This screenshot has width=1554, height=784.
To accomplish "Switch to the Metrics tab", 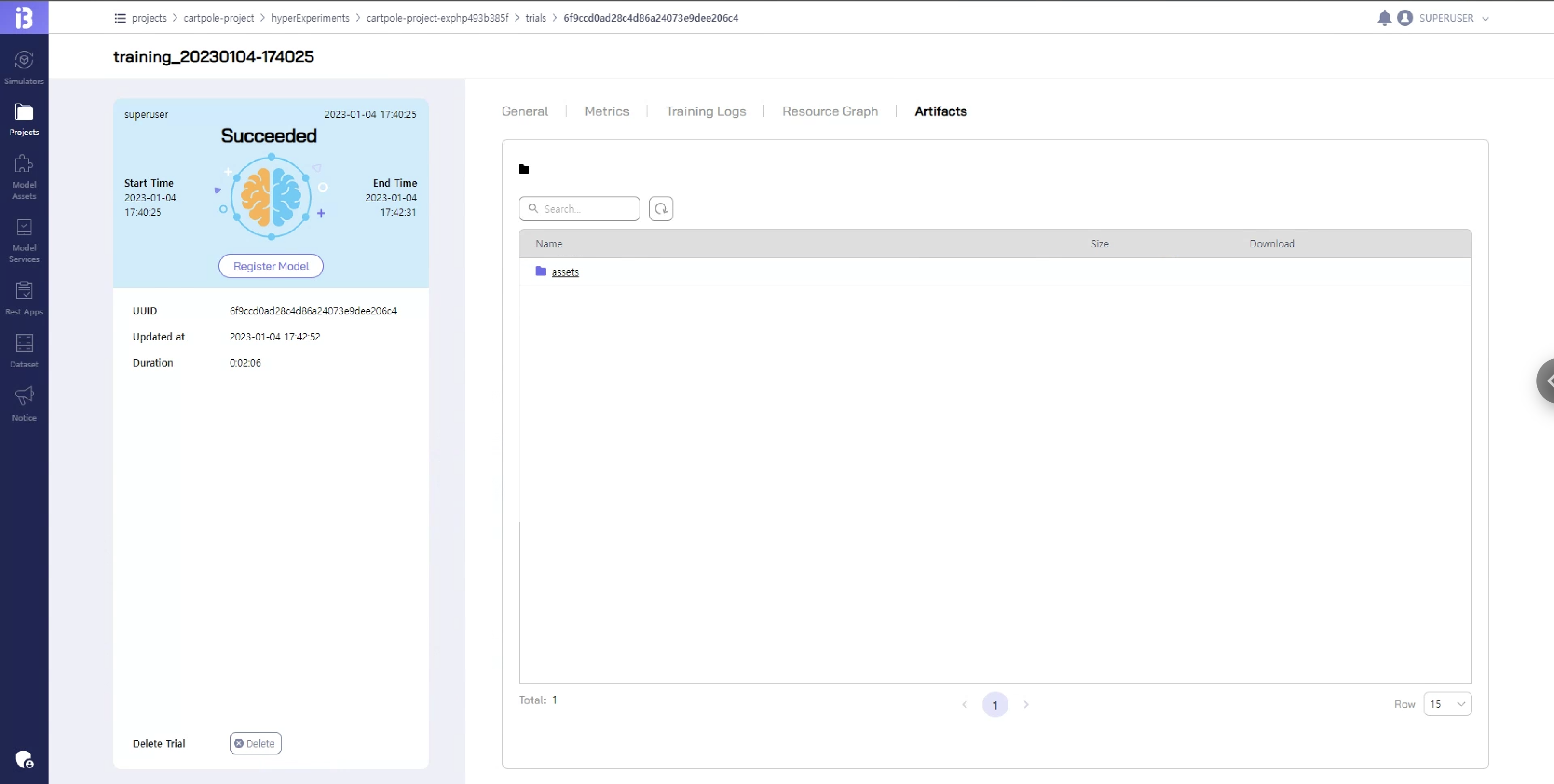I will click(606, 111).
